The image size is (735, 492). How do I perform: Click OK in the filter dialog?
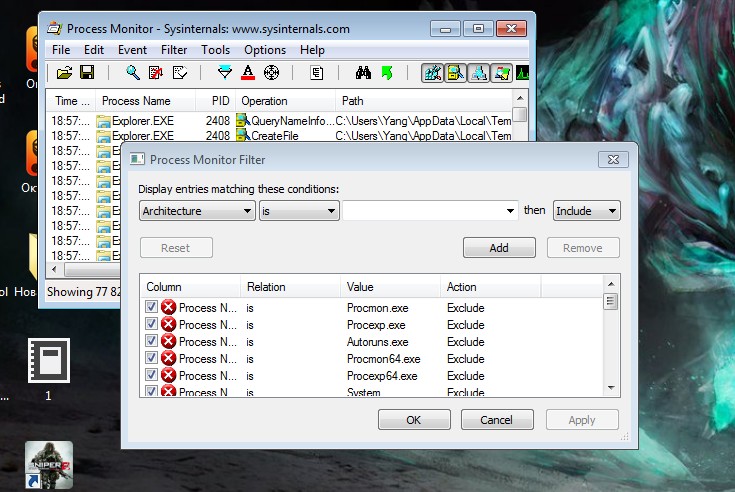(414, 419)
